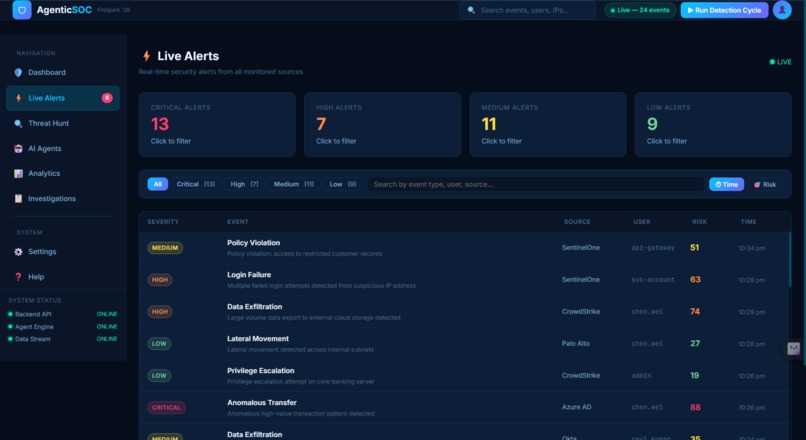
Task: Click Backend API status entry
Action: coord(63,314)
